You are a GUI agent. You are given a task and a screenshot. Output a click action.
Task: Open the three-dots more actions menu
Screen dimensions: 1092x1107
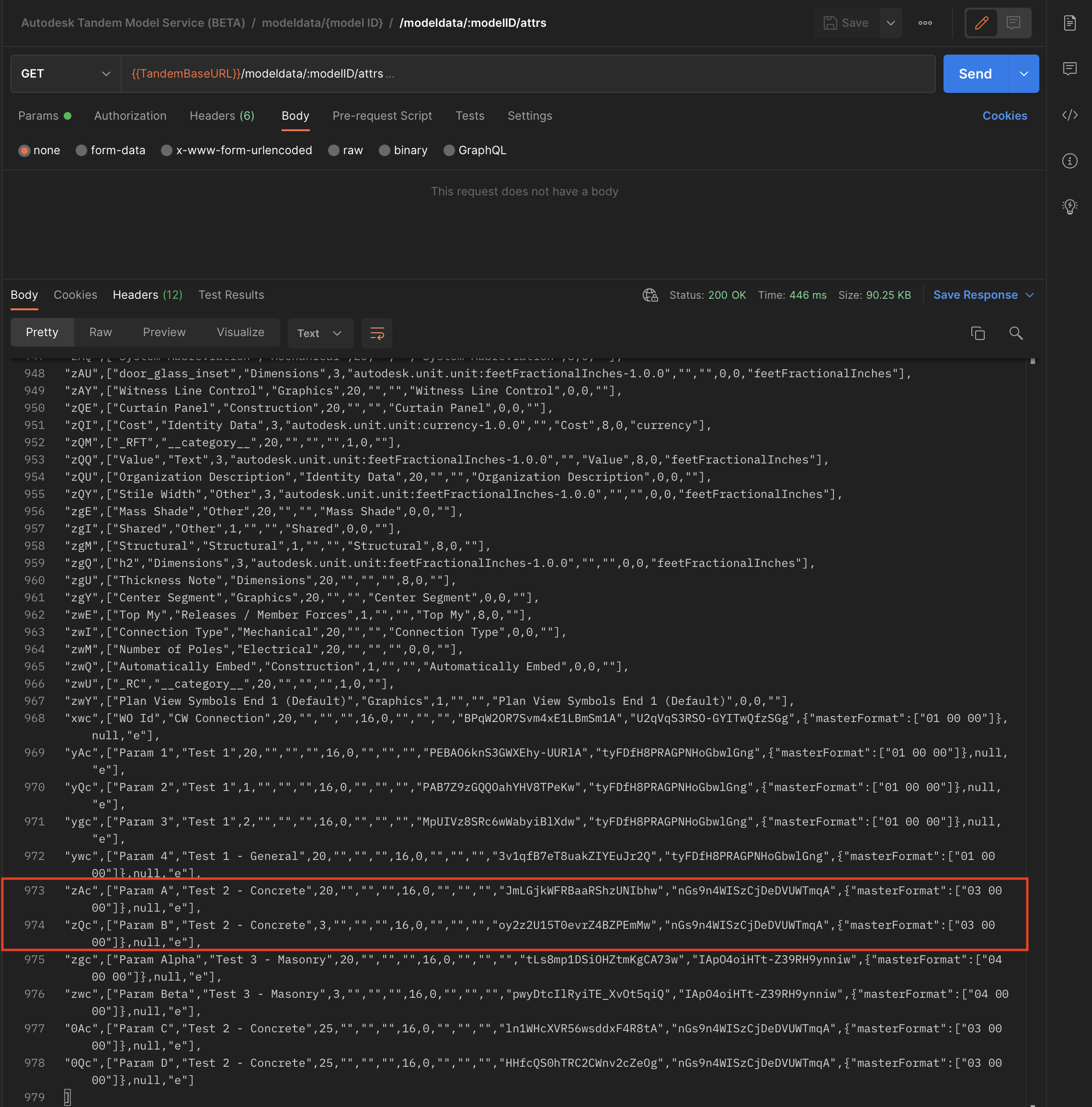point(925,23)
